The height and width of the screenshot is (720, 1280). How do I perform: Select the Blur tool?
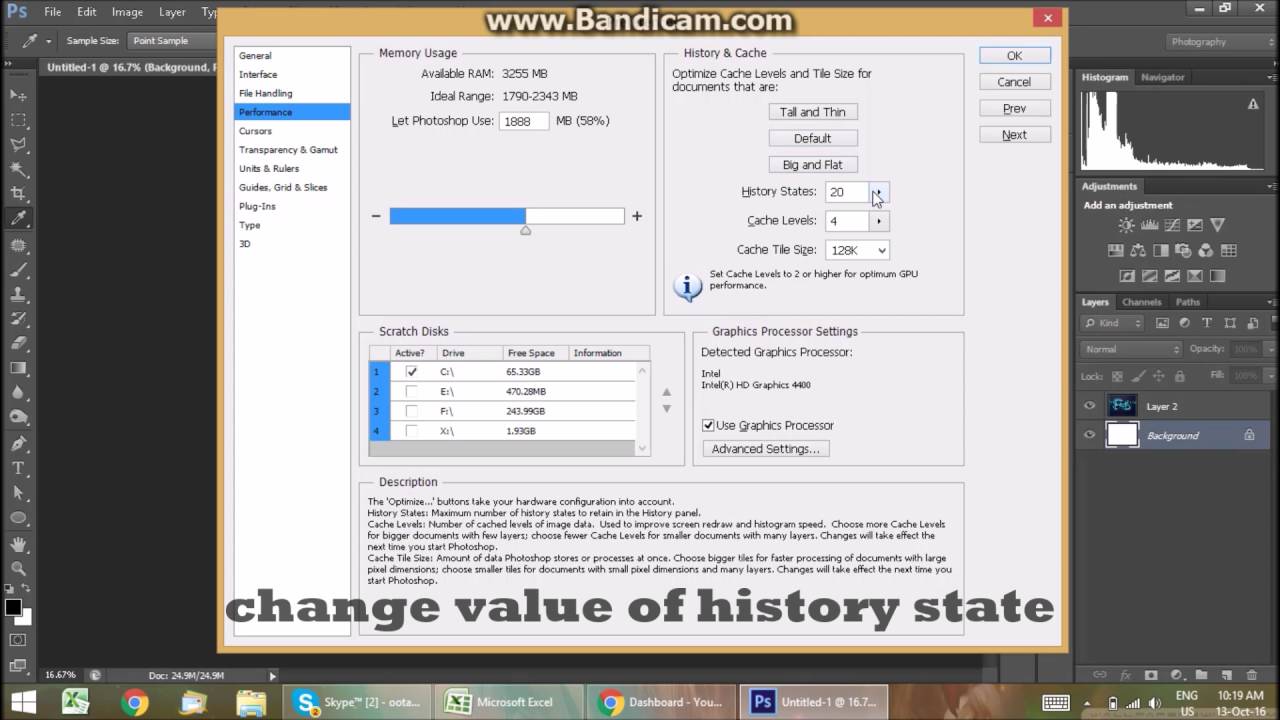click(18, 393)
